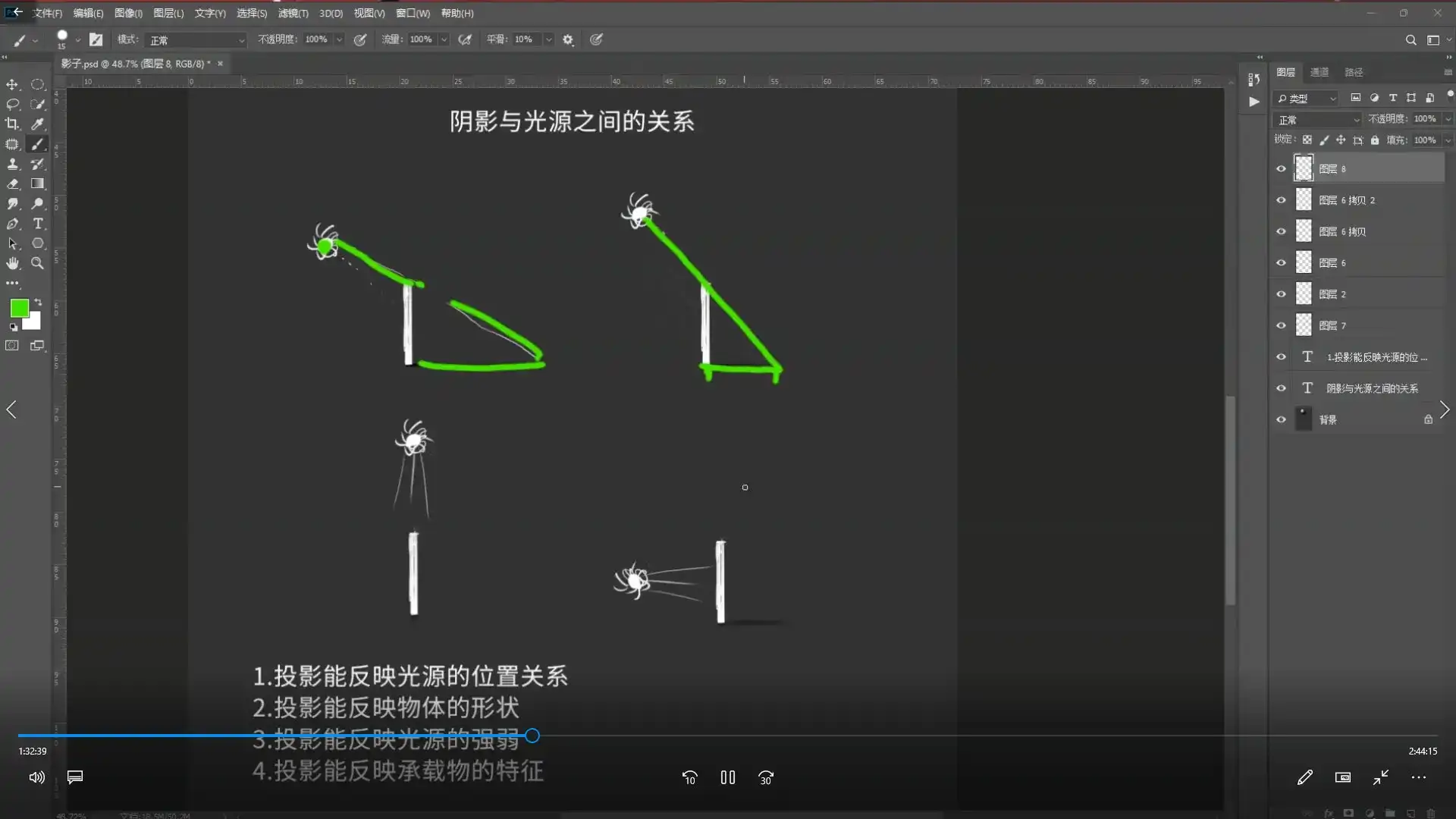Hide the 背景 layer

1281,419
